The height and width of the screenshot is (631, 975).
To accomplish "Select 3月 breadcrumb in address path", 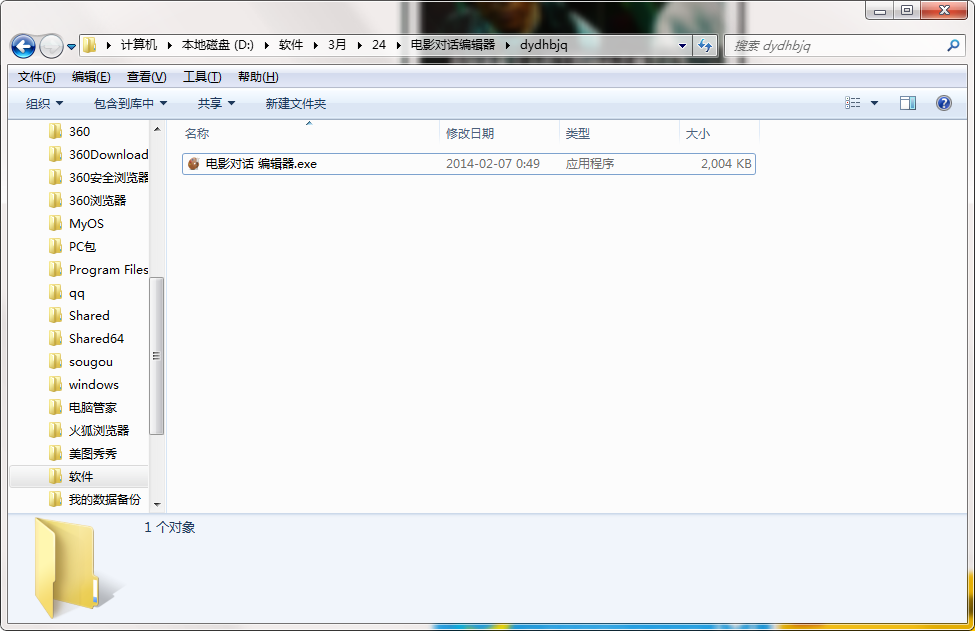I will [x=337, y=45].
